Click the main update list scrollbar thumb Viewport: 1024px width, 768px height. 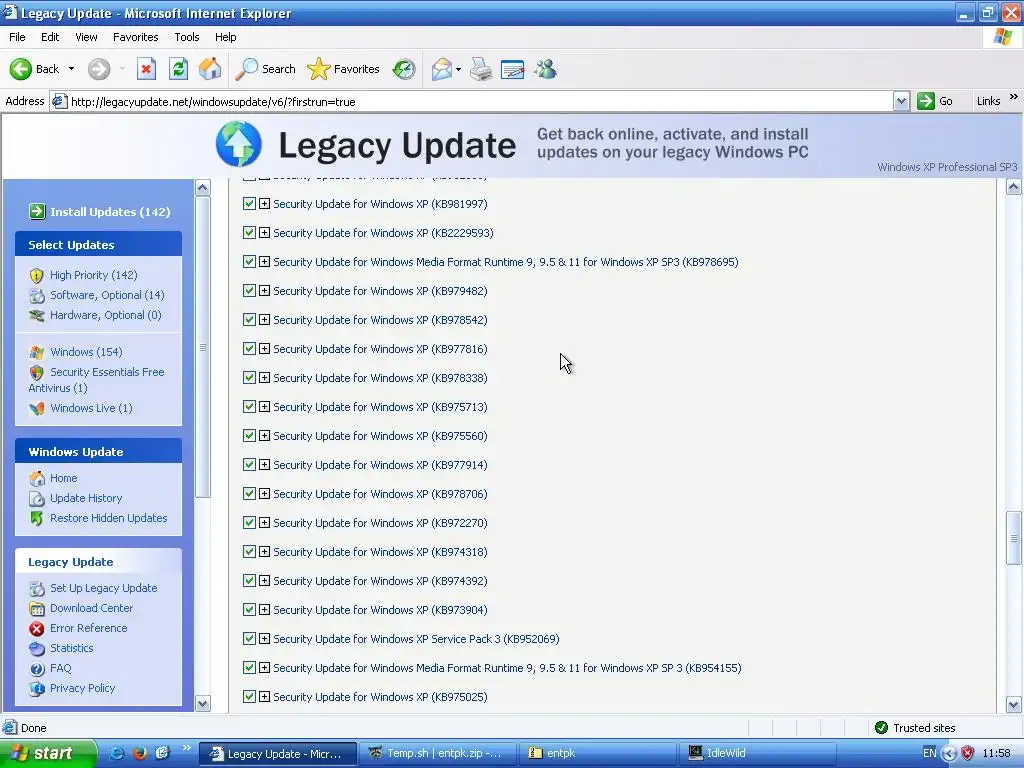1014,538
